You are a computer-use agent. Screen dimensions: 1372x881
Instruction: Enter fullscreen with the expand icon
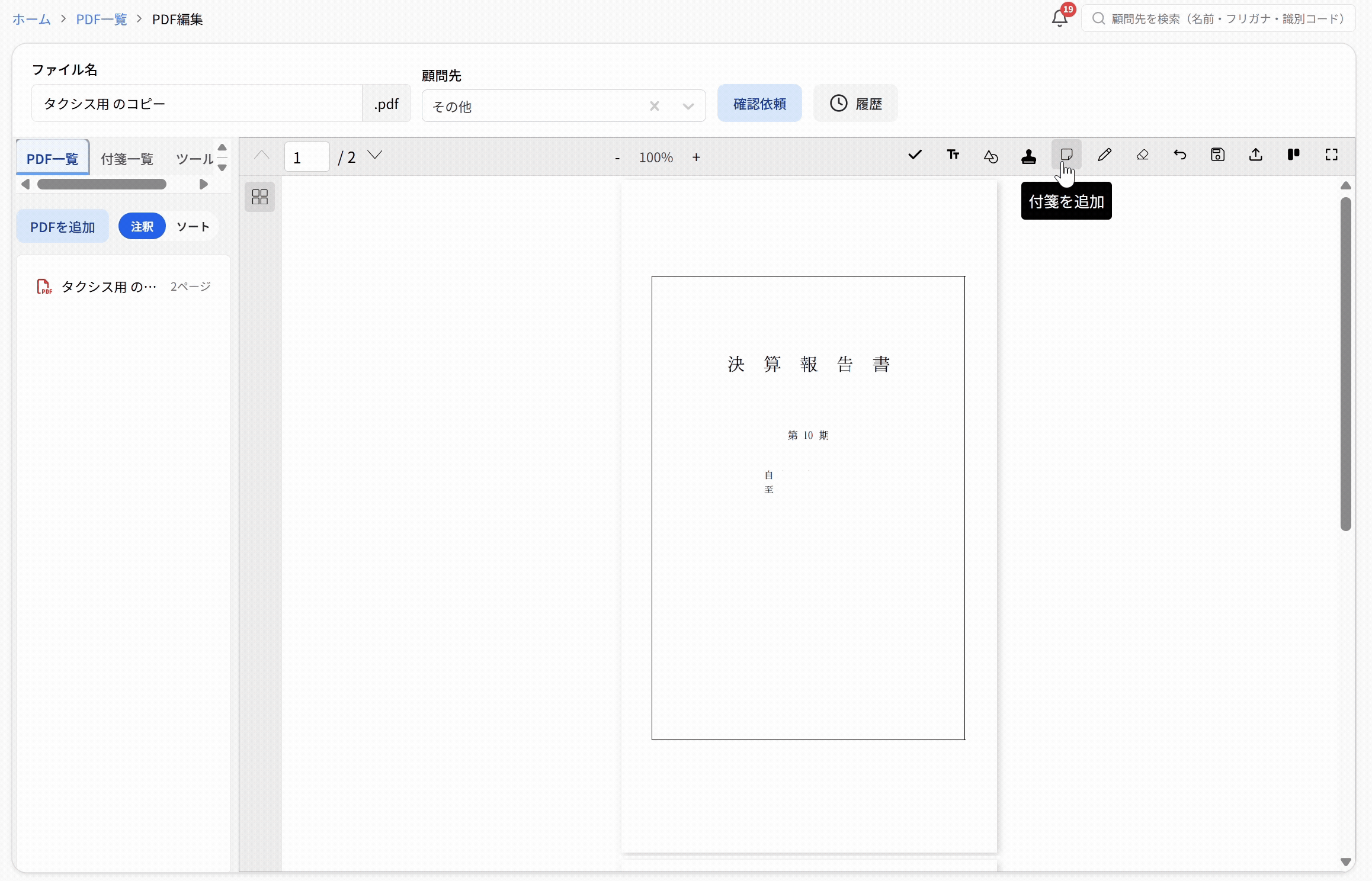coord(1332,155)
